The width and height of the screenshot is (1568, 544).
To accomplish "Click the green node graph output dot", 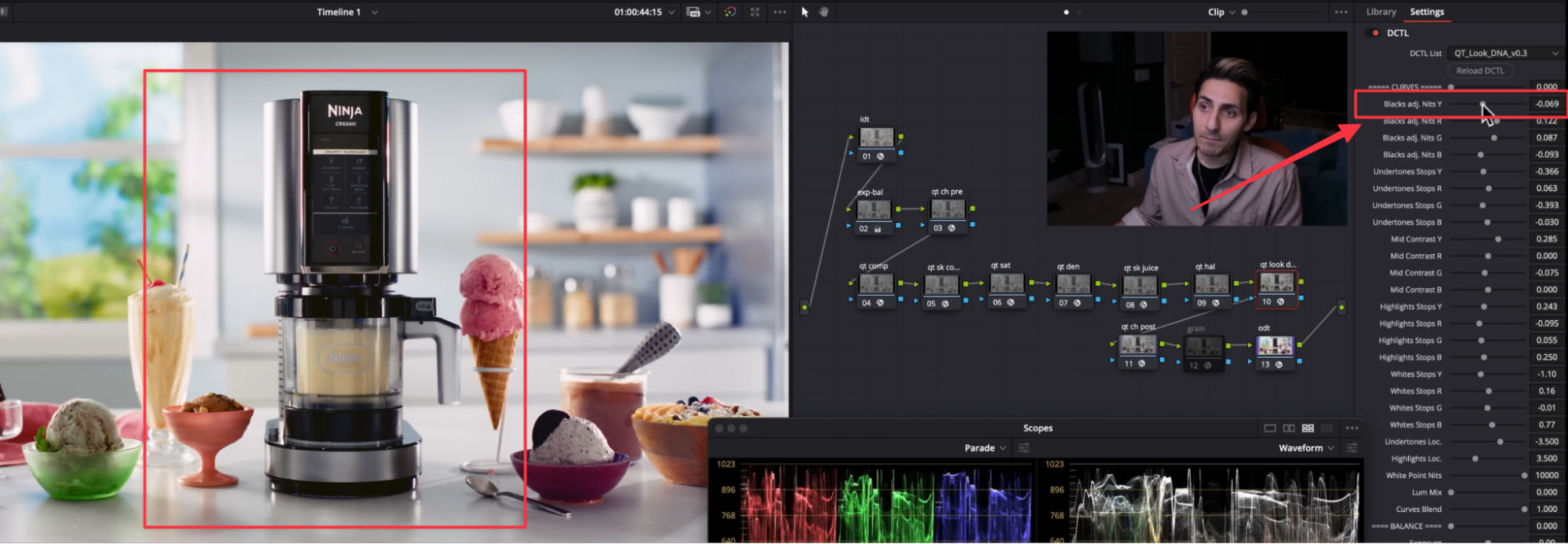I will pyautogui.click(x=1341, y=308).
